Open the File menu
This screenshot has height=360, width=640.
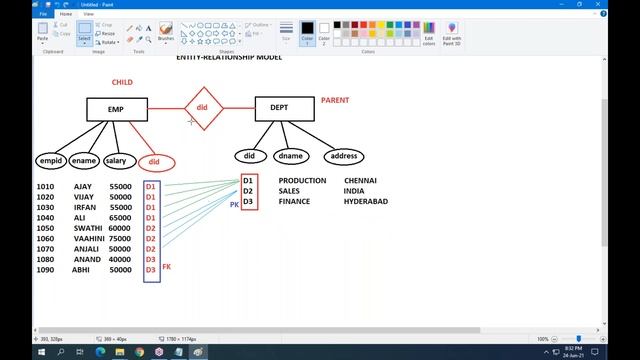43,14
